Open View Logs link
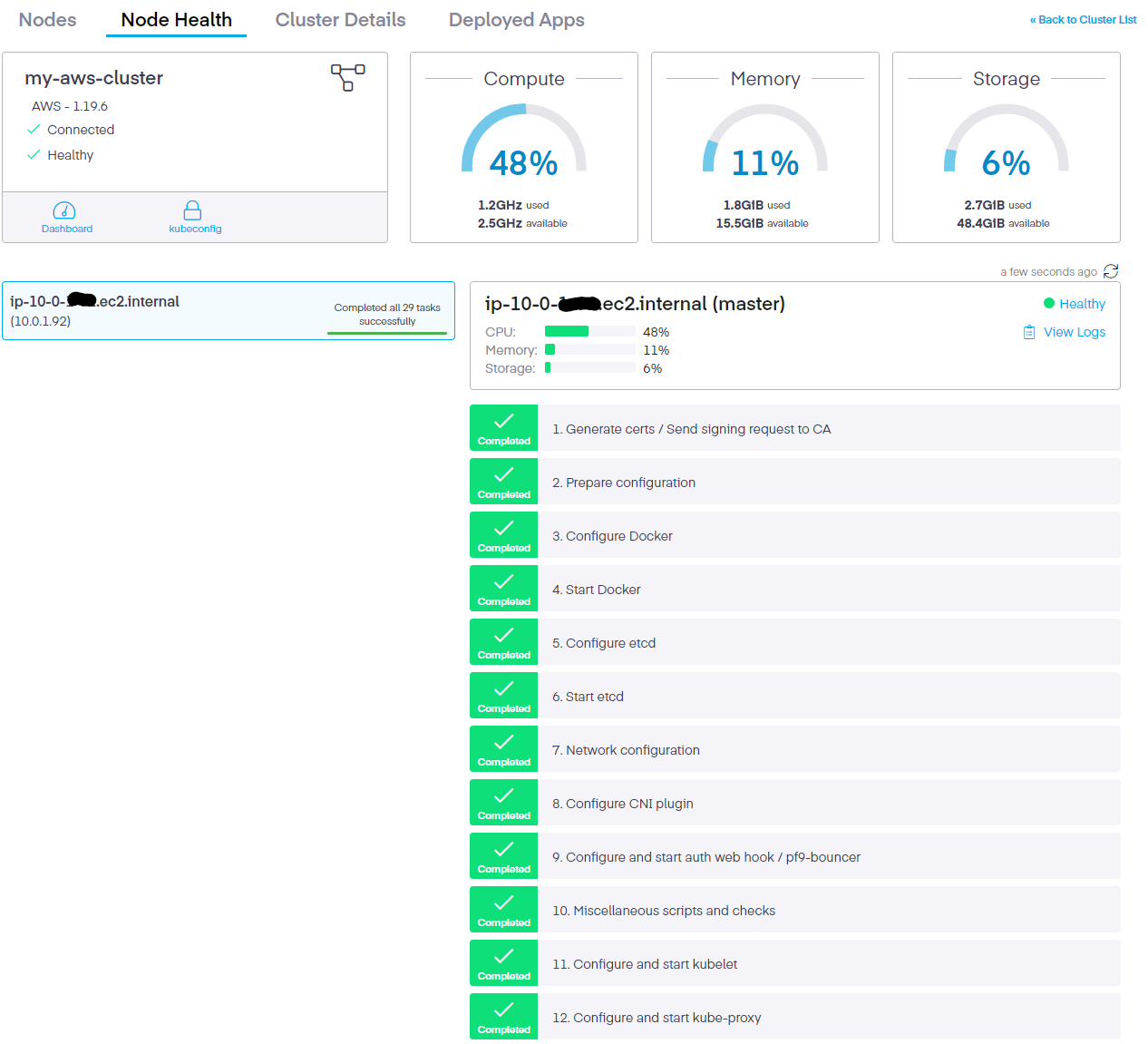 click(x=1074, y=332)
